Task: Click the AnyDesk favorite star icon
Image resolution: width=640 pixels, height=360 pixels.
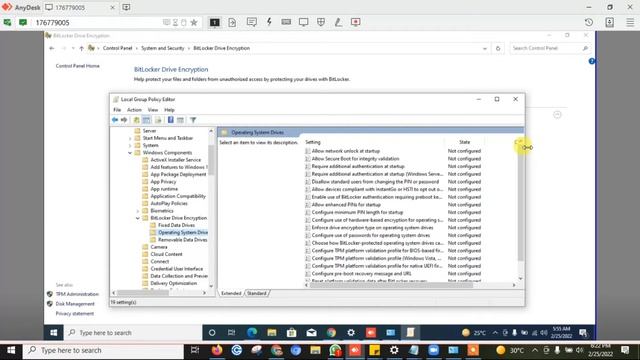Action: pos(194,22)
